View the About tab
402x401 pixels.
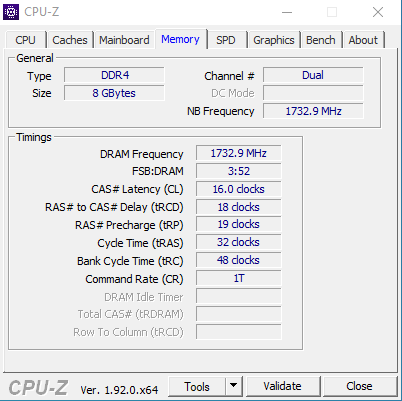tap(363, 40)
